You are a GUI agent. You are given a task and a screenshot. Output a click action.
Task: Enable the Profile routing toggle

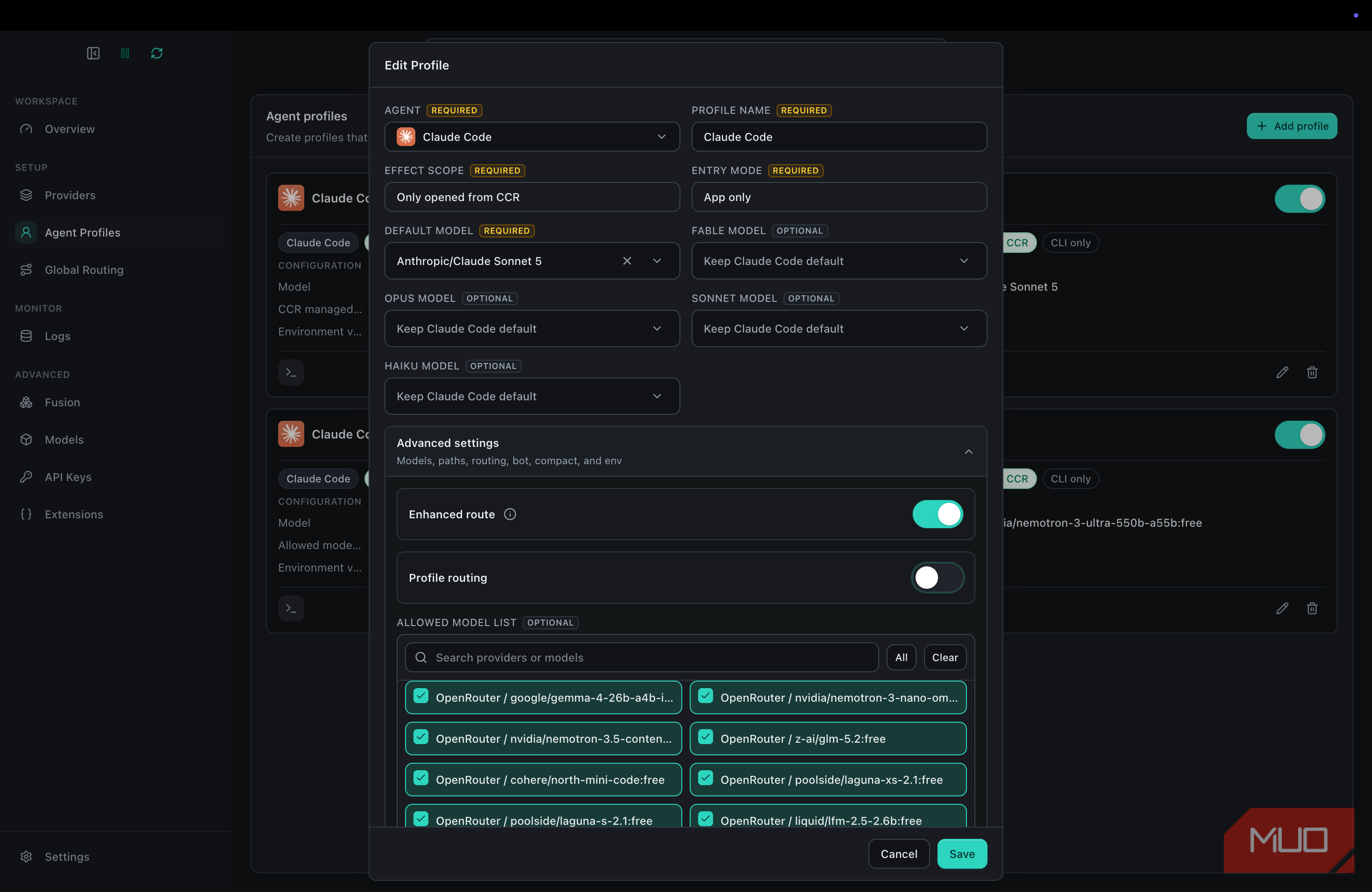pos(938,578)
